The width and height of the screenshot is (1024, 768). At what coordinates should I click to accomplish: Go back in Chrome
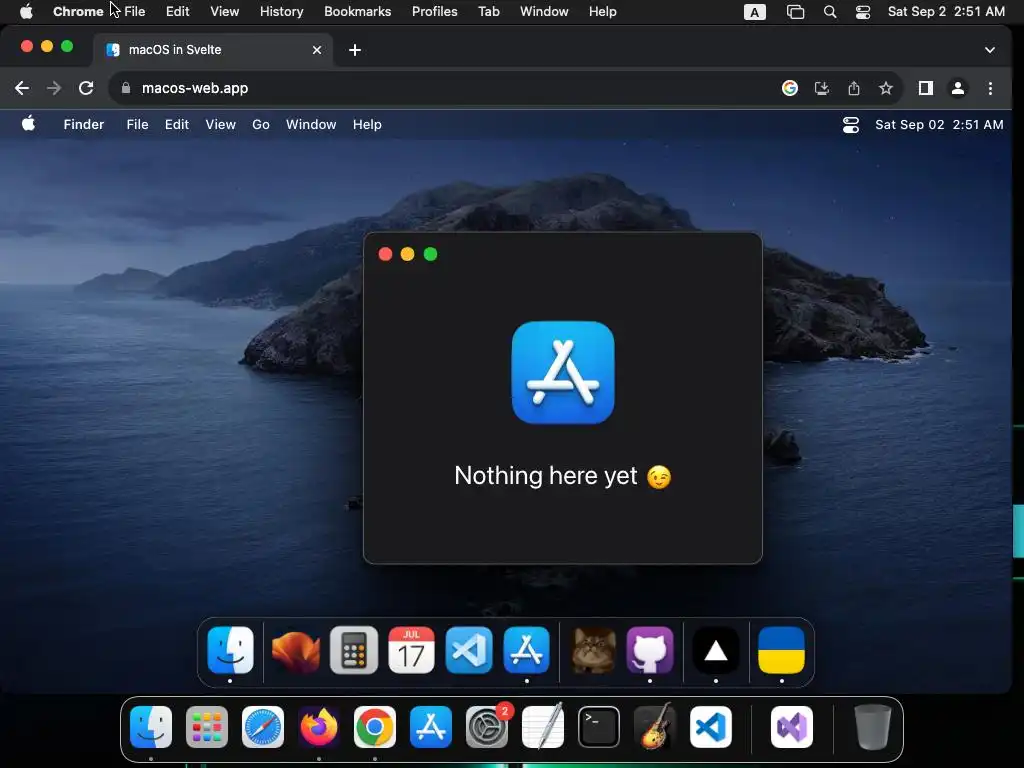22,88
